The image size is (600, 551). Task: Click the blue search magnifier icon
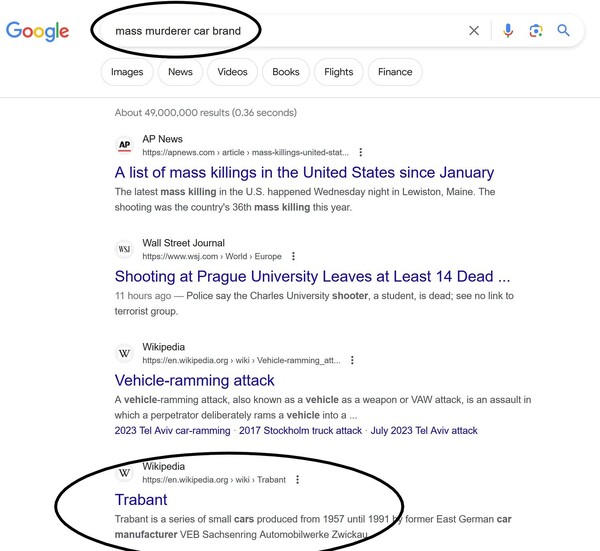pos(564,31)
